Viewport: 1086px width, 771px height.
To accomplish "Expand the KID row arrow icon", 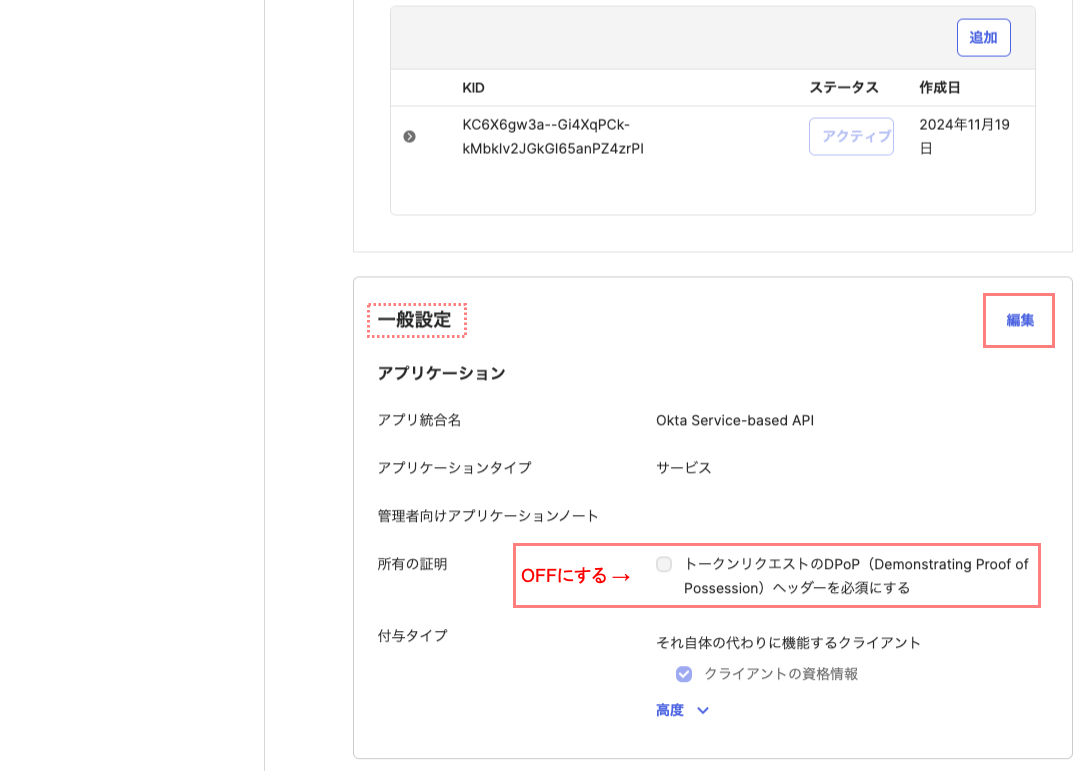I will 409,137.
